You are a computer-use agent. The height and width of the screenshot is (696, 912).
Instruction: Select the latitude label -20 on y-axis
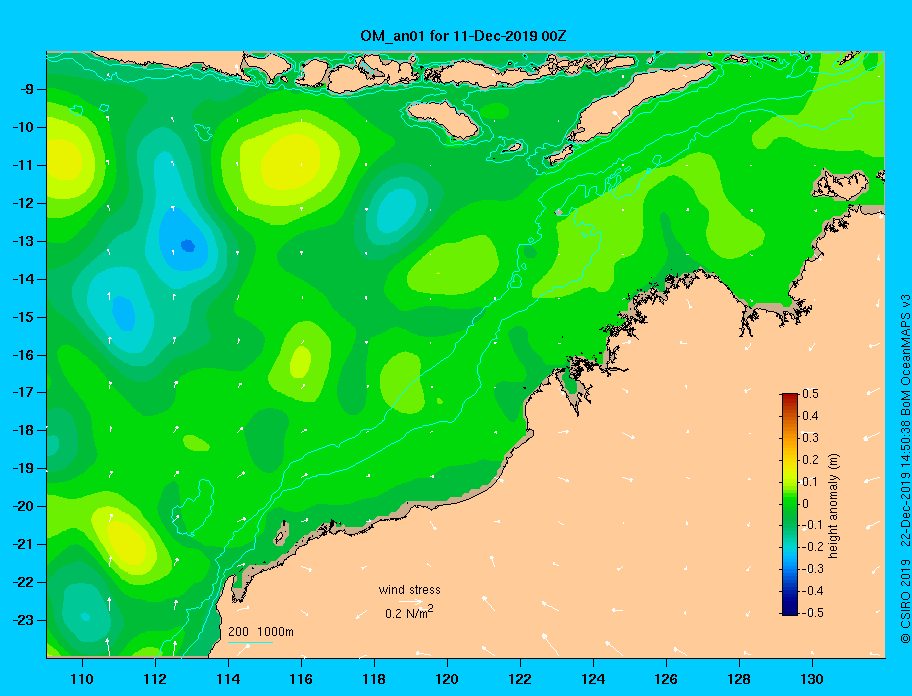[23, 506]
